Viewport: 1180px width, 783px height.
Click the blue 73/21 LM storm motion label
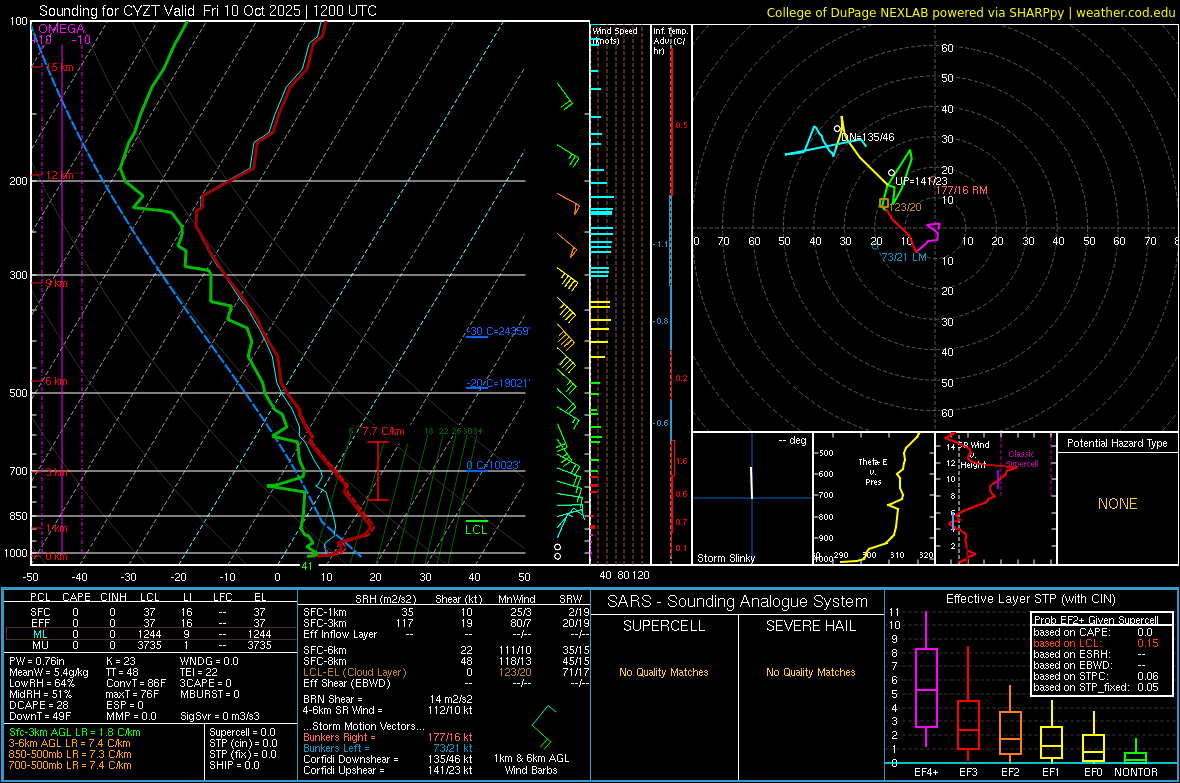click(x=904, y=257)
